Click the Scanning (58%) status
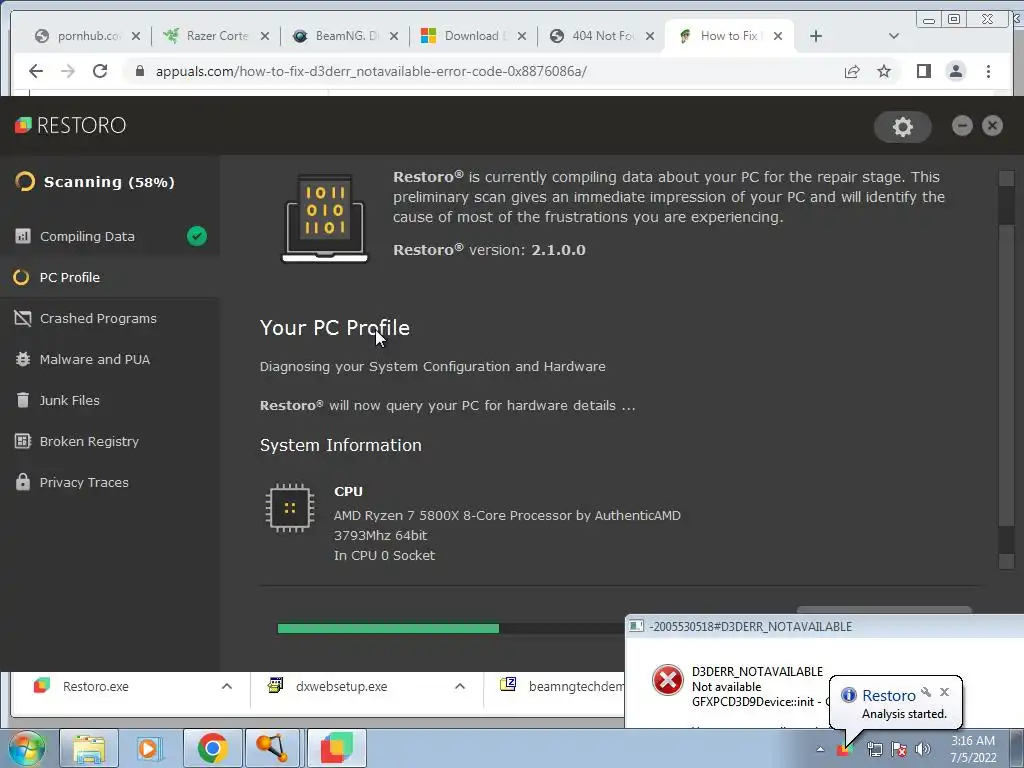The width and height of the screenshot is (1024, 768). point(95,182)
